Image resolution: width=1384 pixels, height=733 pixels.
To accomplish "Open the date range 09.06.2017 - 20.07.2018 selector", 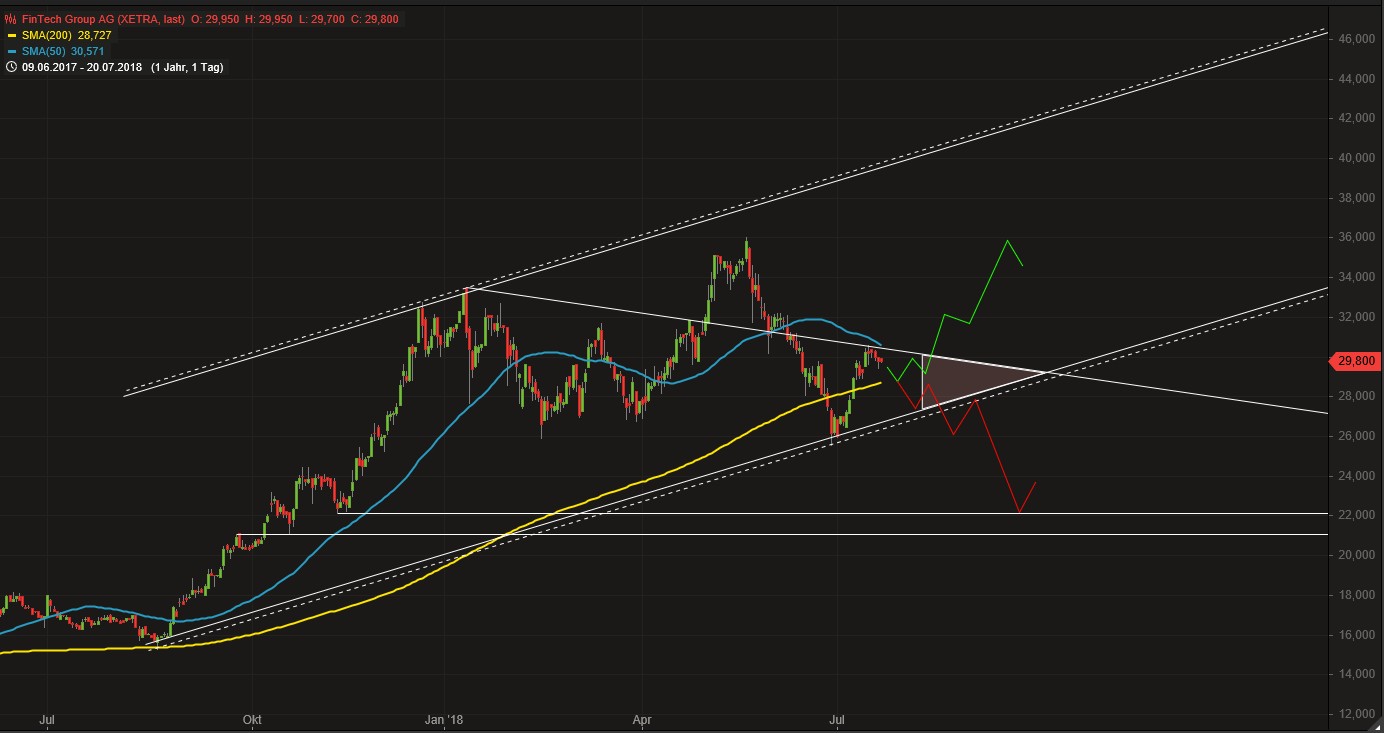I will click(x=80, y=66).
